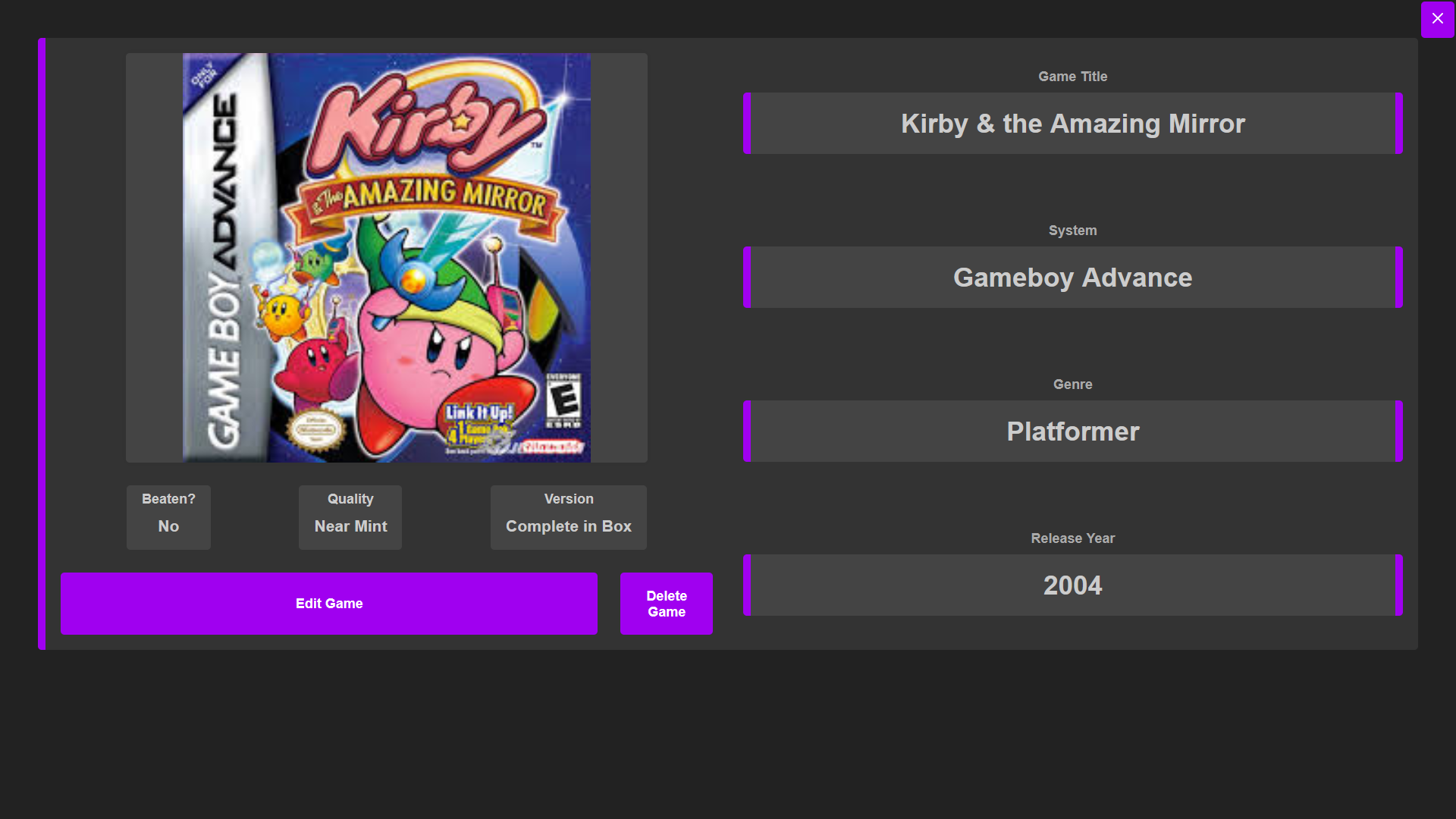Close the game details panel with the X
Screen dimensions: 1456x819
[x=1437, y=19]
